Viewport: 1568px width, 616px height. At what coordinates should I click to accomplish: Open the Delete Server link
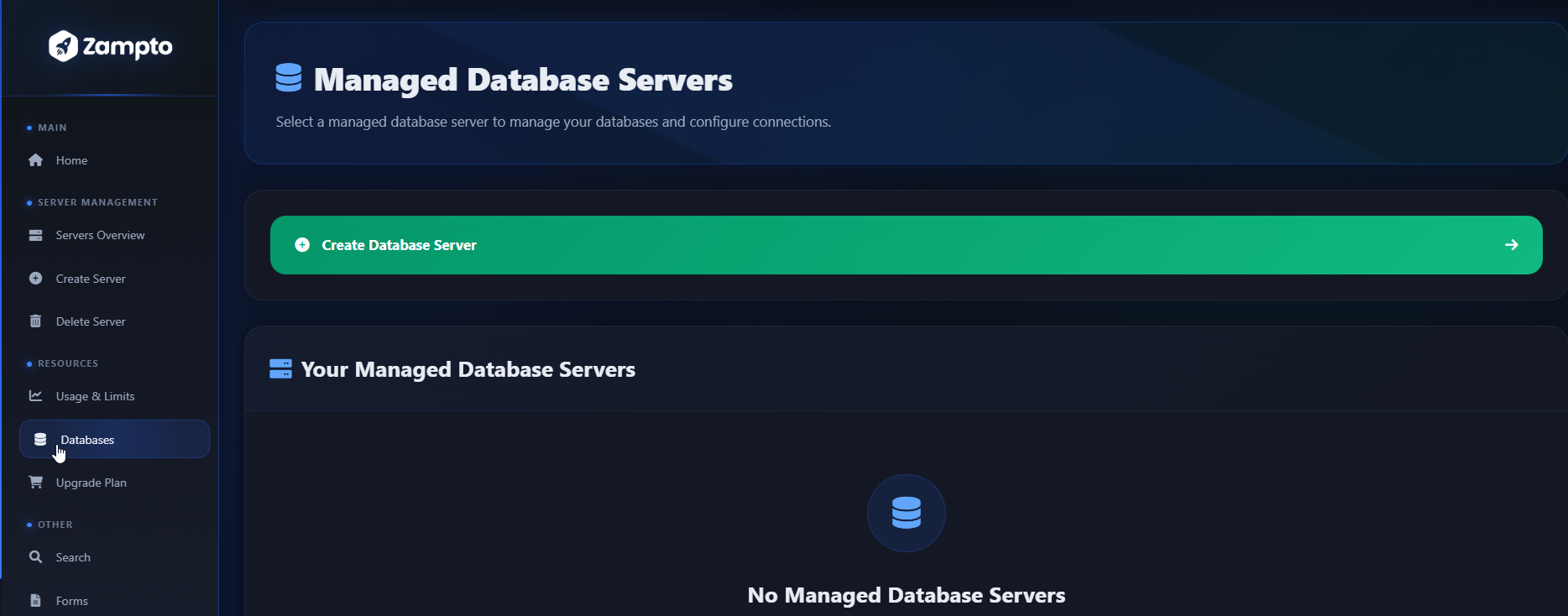(91, 321)
